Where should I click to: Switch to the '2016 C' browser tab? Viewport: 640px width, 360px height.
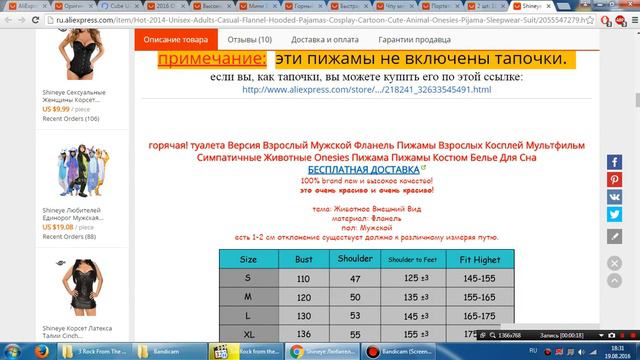tap(165, 6)
